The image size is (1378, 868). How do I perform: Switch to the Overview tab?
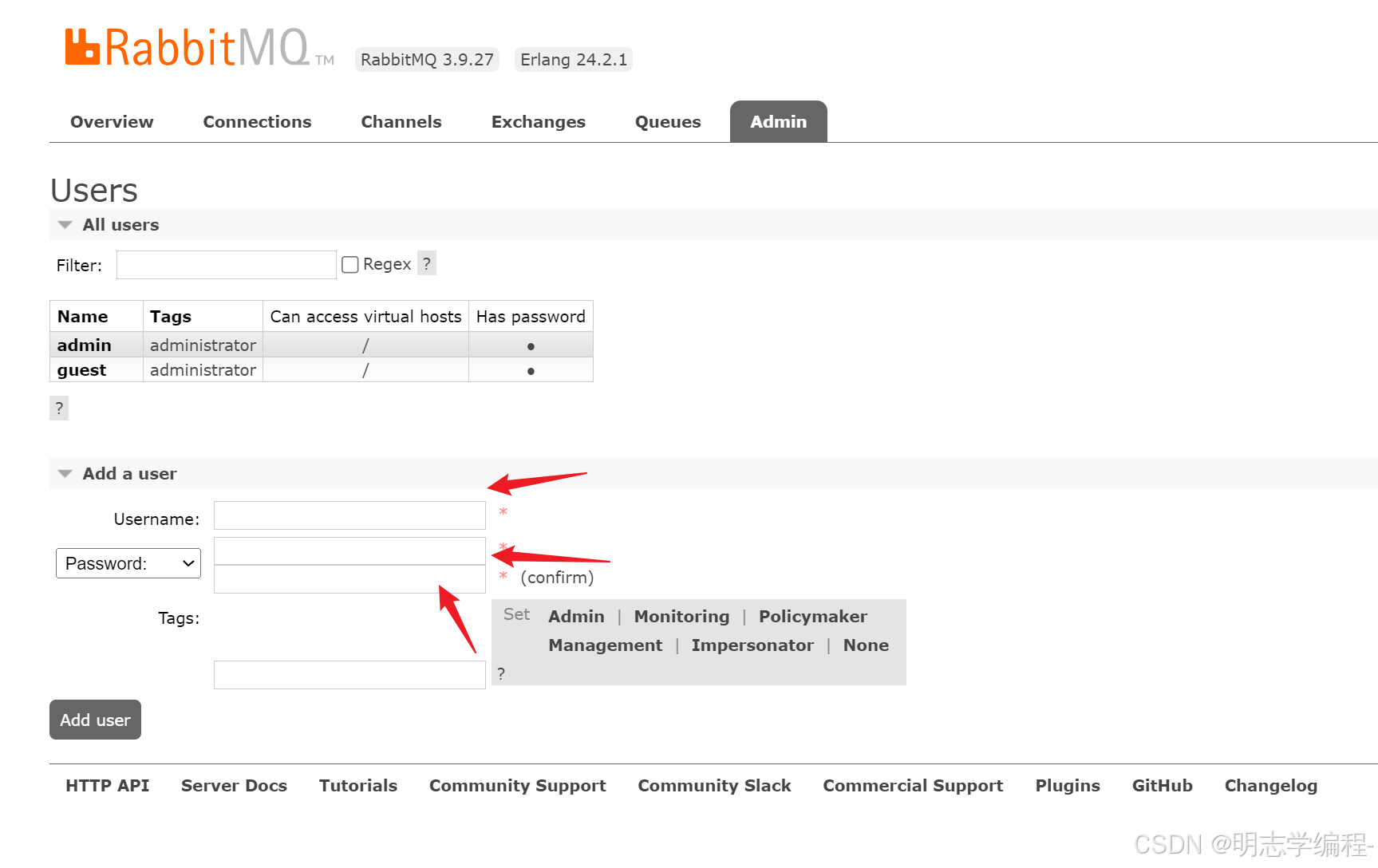pyautogui.click(x=112, y=122)
